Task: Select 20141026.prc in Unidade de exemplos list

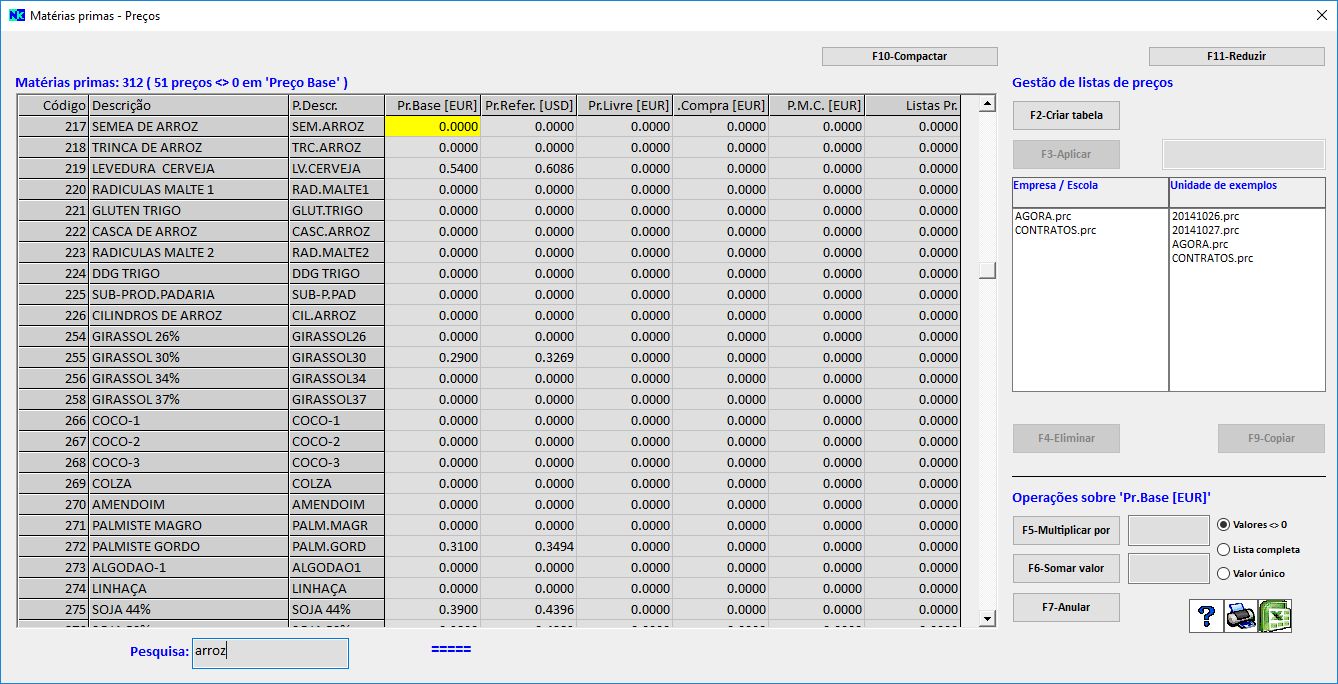Action: tap(1205, 216)
